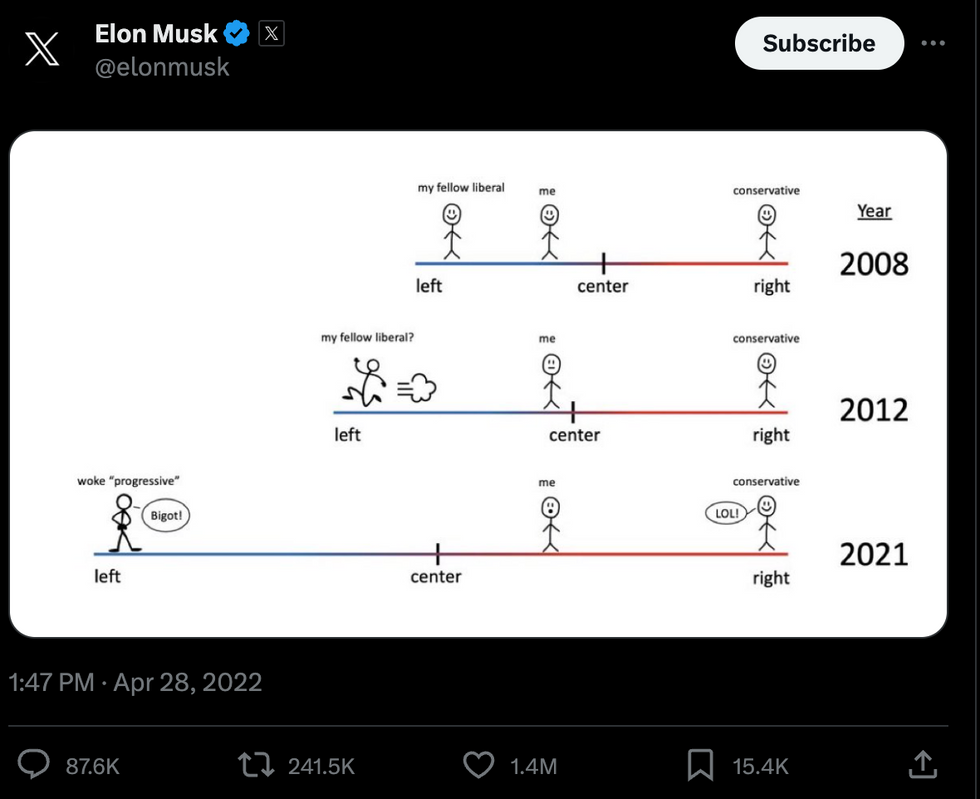Open the @elonmusk handle link
The height and width of the screenshot is (799, 980).
pos(162,67)
